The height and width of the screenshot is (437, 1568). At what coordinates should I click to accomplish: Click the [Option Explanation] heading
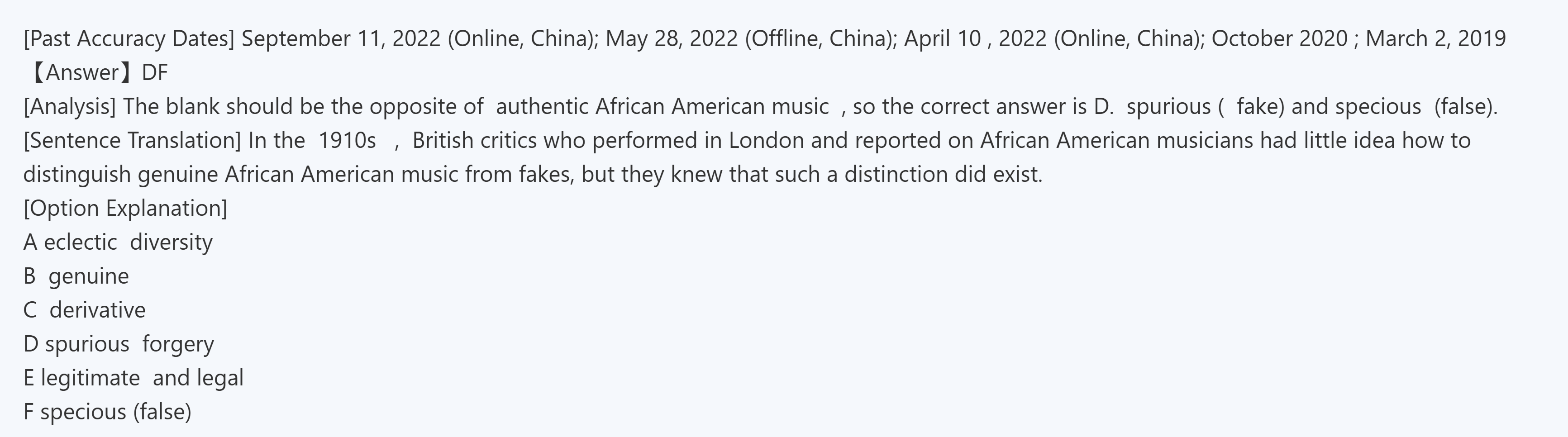click(125, 209)
